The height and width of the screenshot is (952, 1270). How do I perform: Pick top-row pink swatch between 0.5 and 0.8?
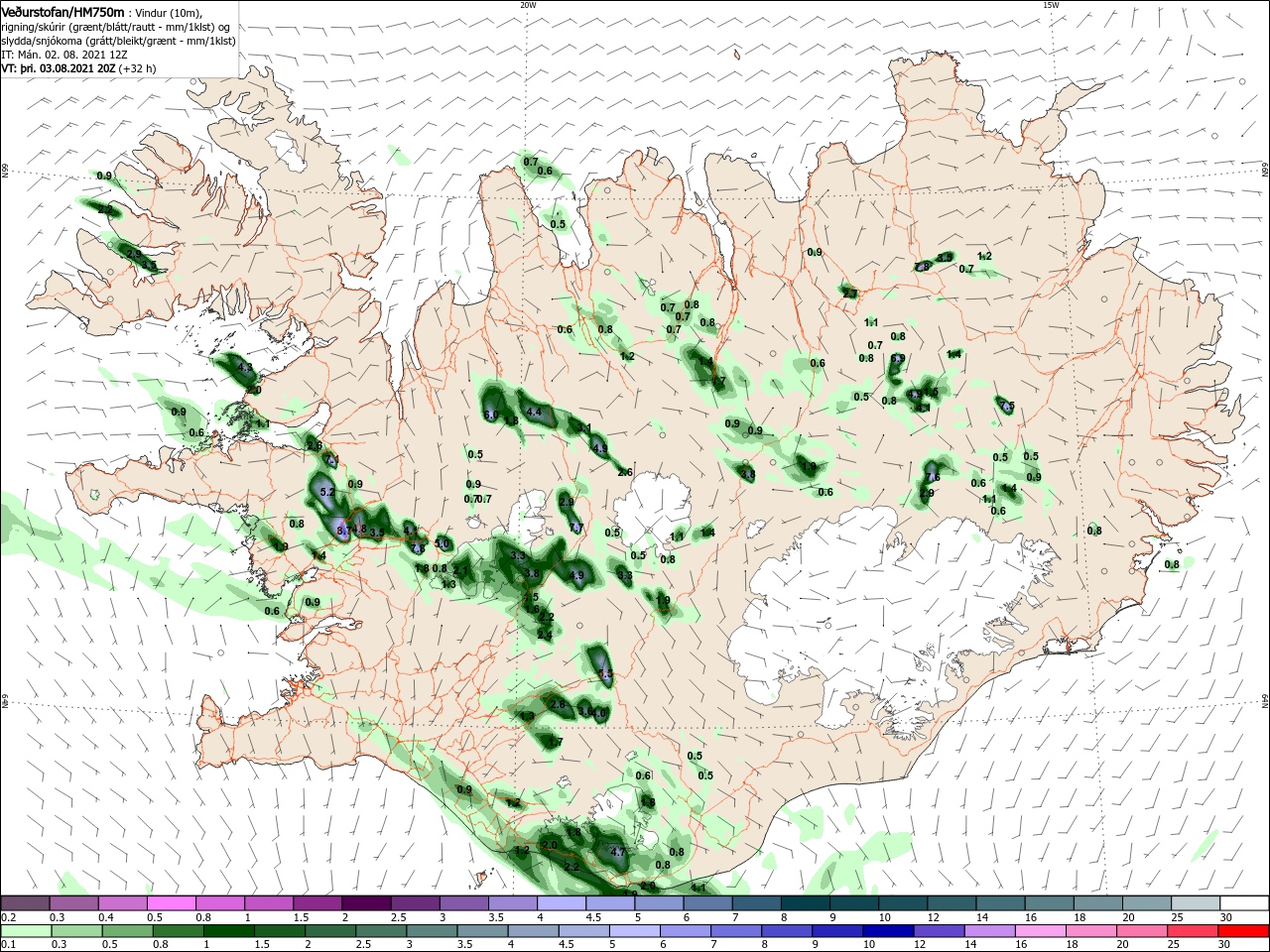click(x=172, y=903)
